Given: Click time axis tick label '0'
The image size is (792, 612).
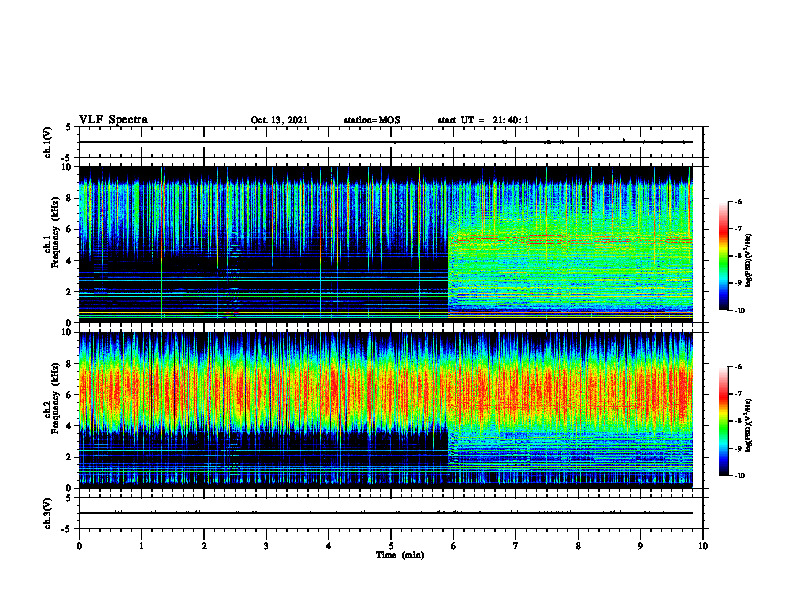Looking at the screenshot, I should 79,546.
